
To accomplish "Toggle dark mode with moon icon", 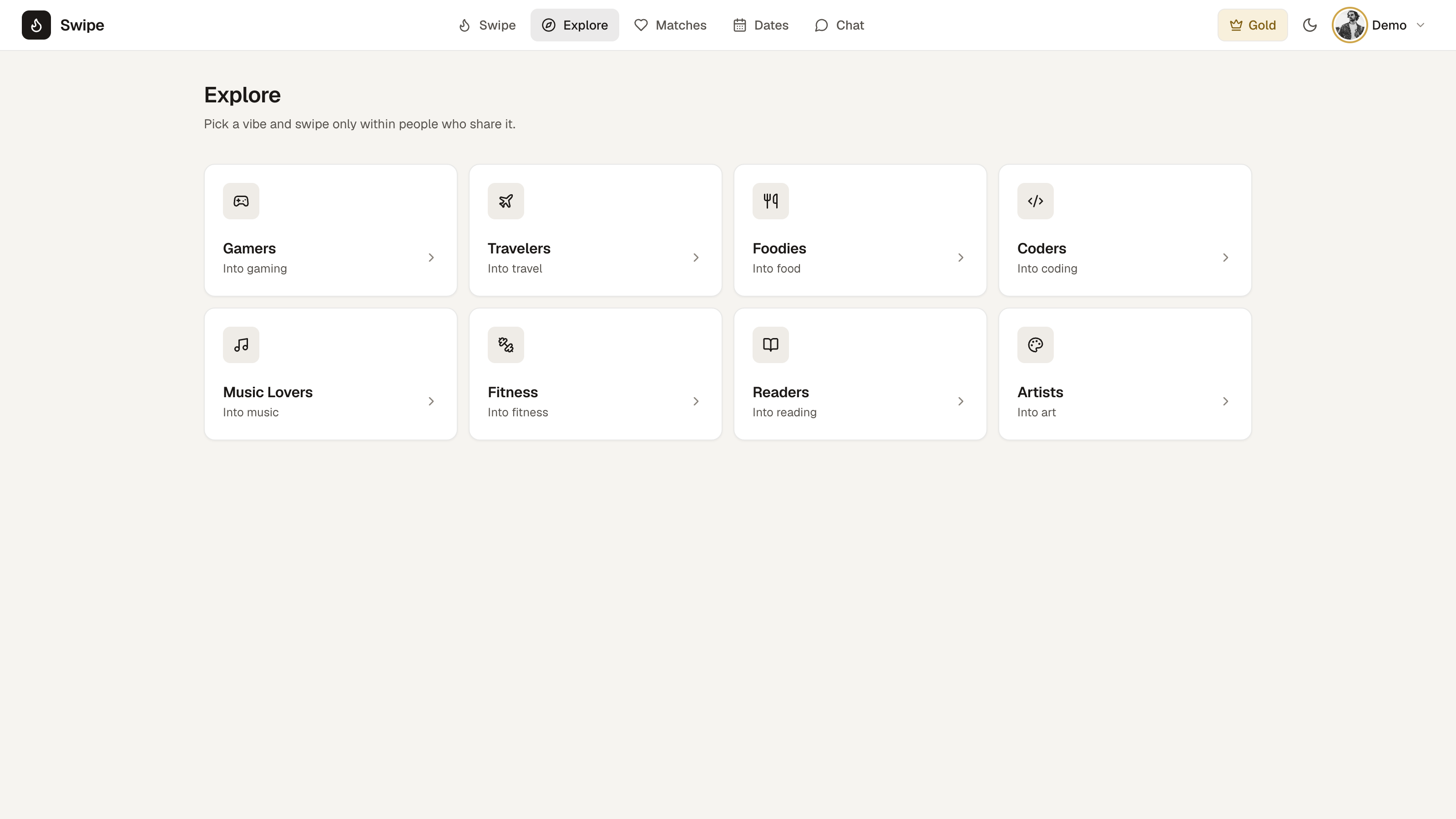I will pos(1309,25).
